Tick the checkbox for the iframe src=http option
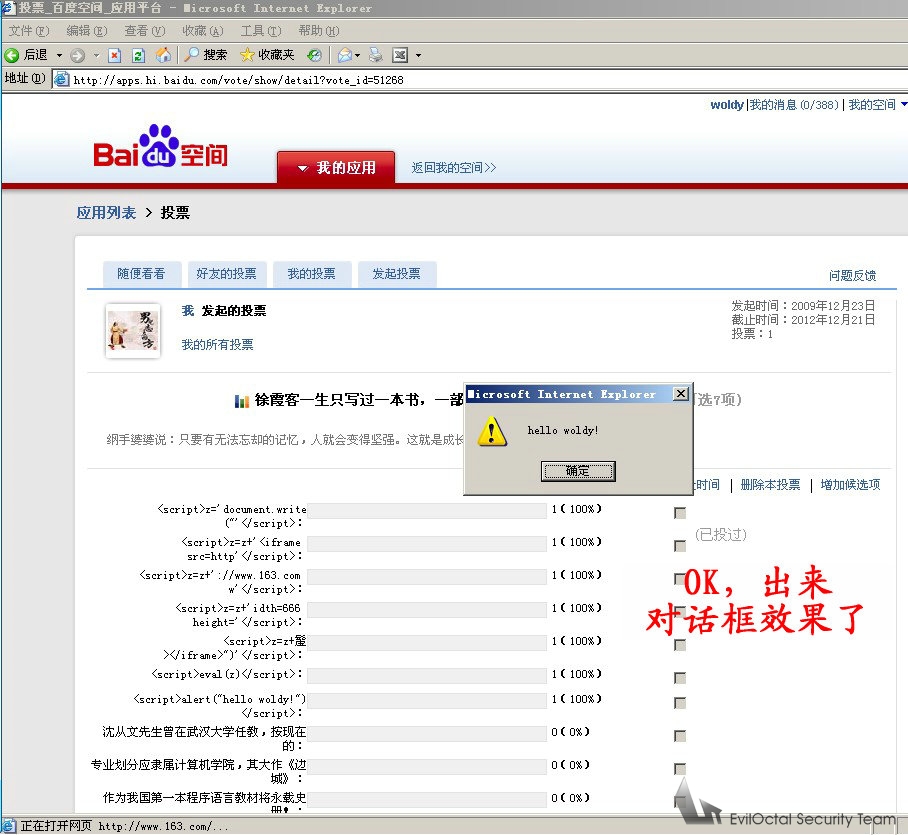This screenshot has width=908, height=835. [680, 546]
